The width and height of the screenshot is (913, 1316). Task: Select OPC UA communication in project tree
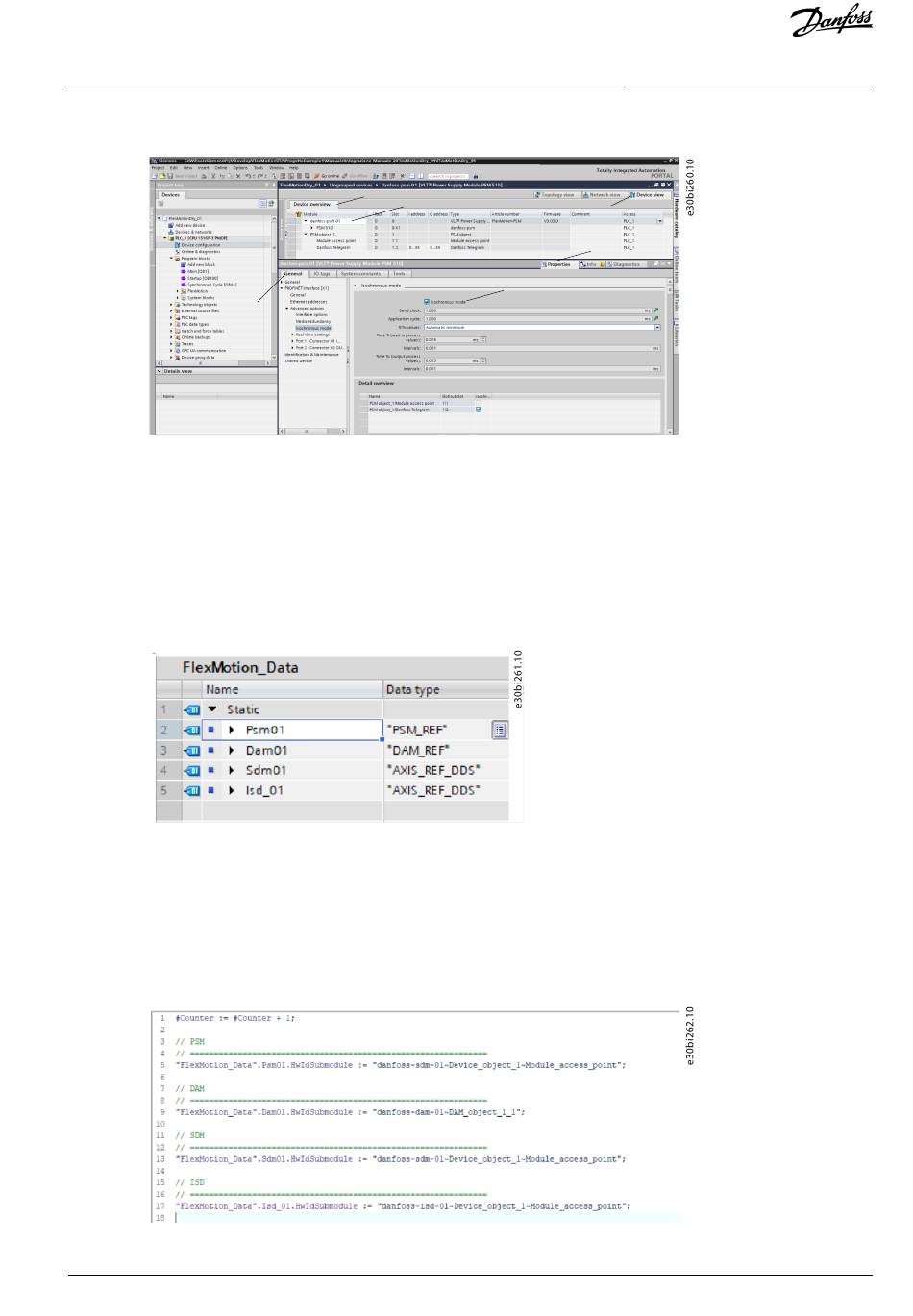coord(204,351)
